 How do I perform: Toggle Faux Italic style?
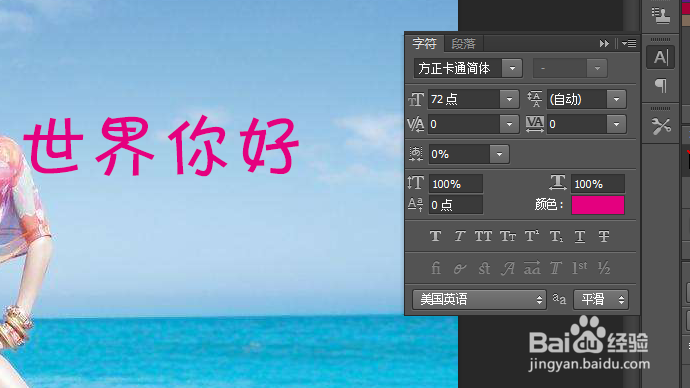pyautogui.click(x=459, y=237)
